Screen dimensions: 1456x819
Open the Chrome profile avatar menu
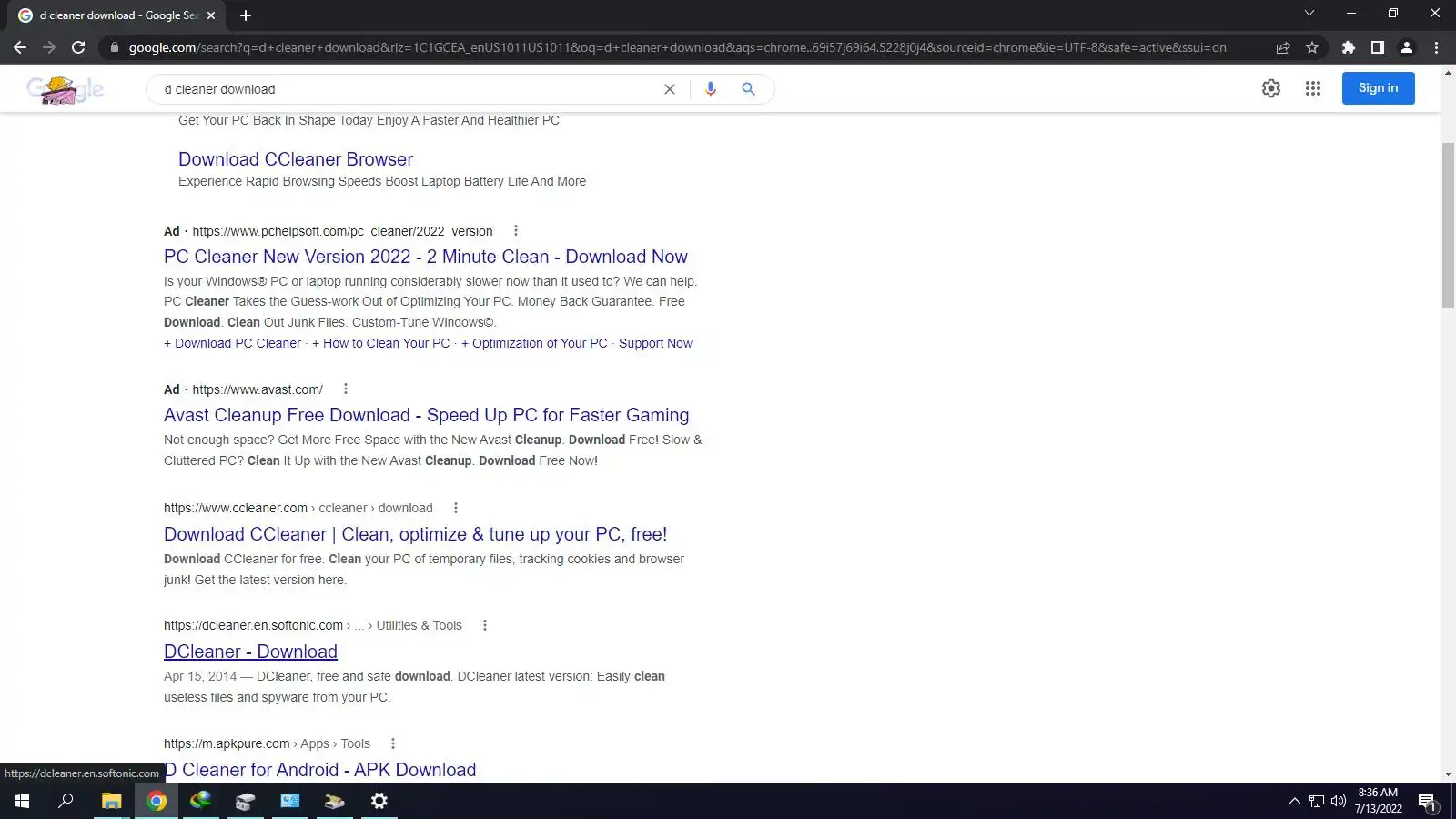1407,47
